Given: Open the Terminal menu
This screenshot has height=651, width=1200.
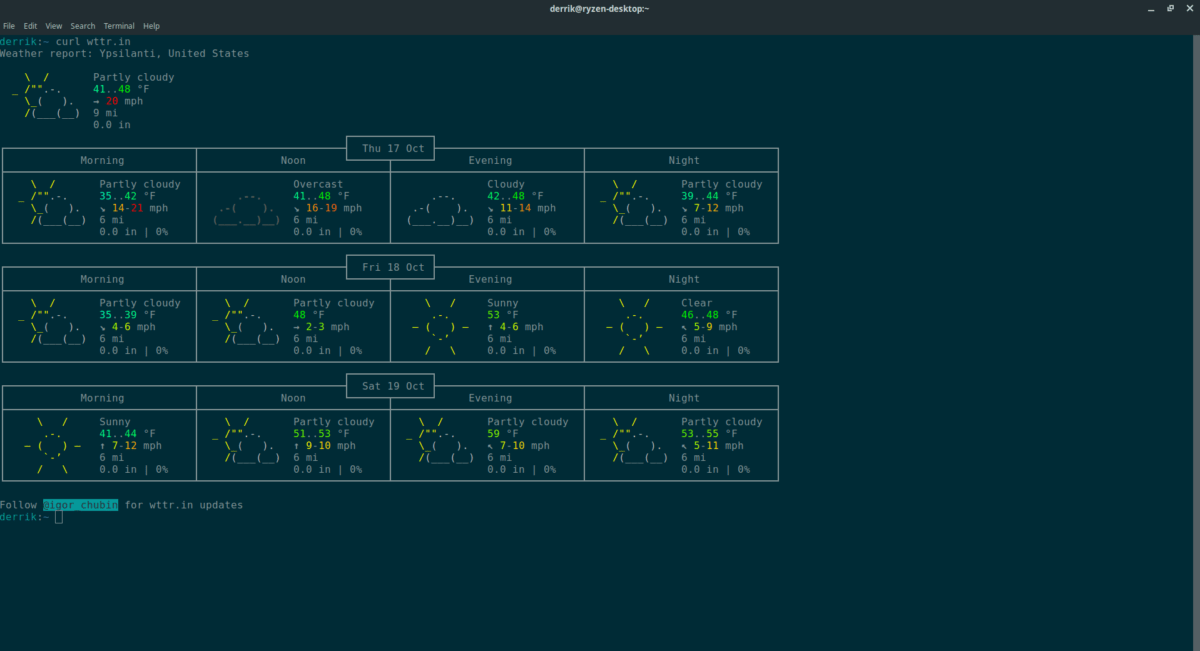Looking at the screenshot, I should click(x=119, y=25).
